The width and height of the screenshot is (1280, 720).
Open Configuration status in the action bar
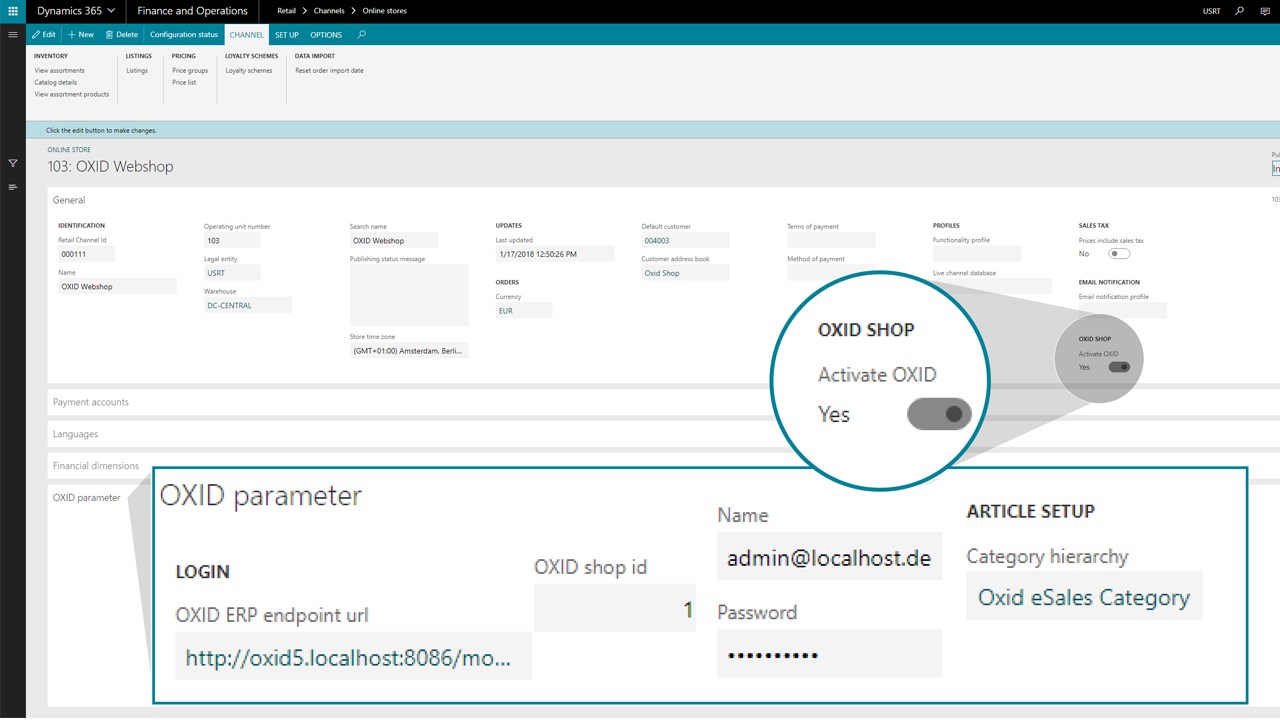coord(184,34)
